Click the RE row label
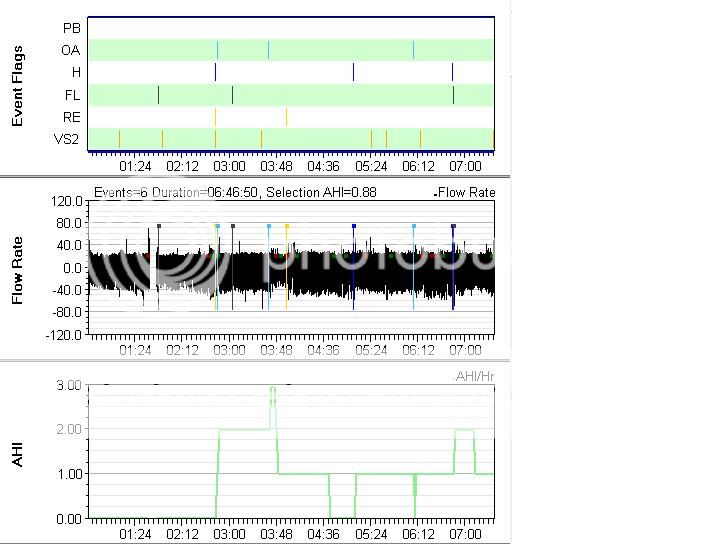Screen dimensions: 721x544 (71, 116)
